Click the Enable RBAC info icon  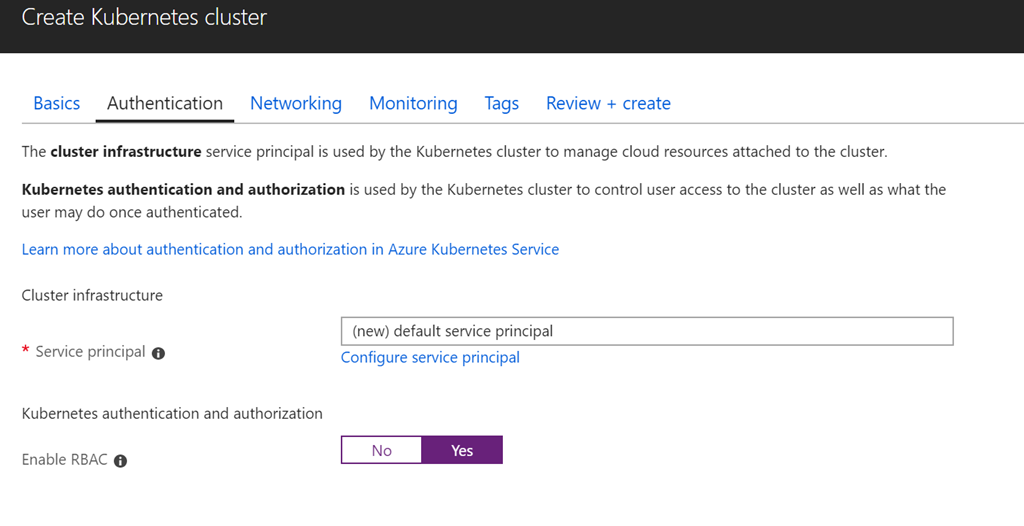pyautogui.click(x=121, y=461)
